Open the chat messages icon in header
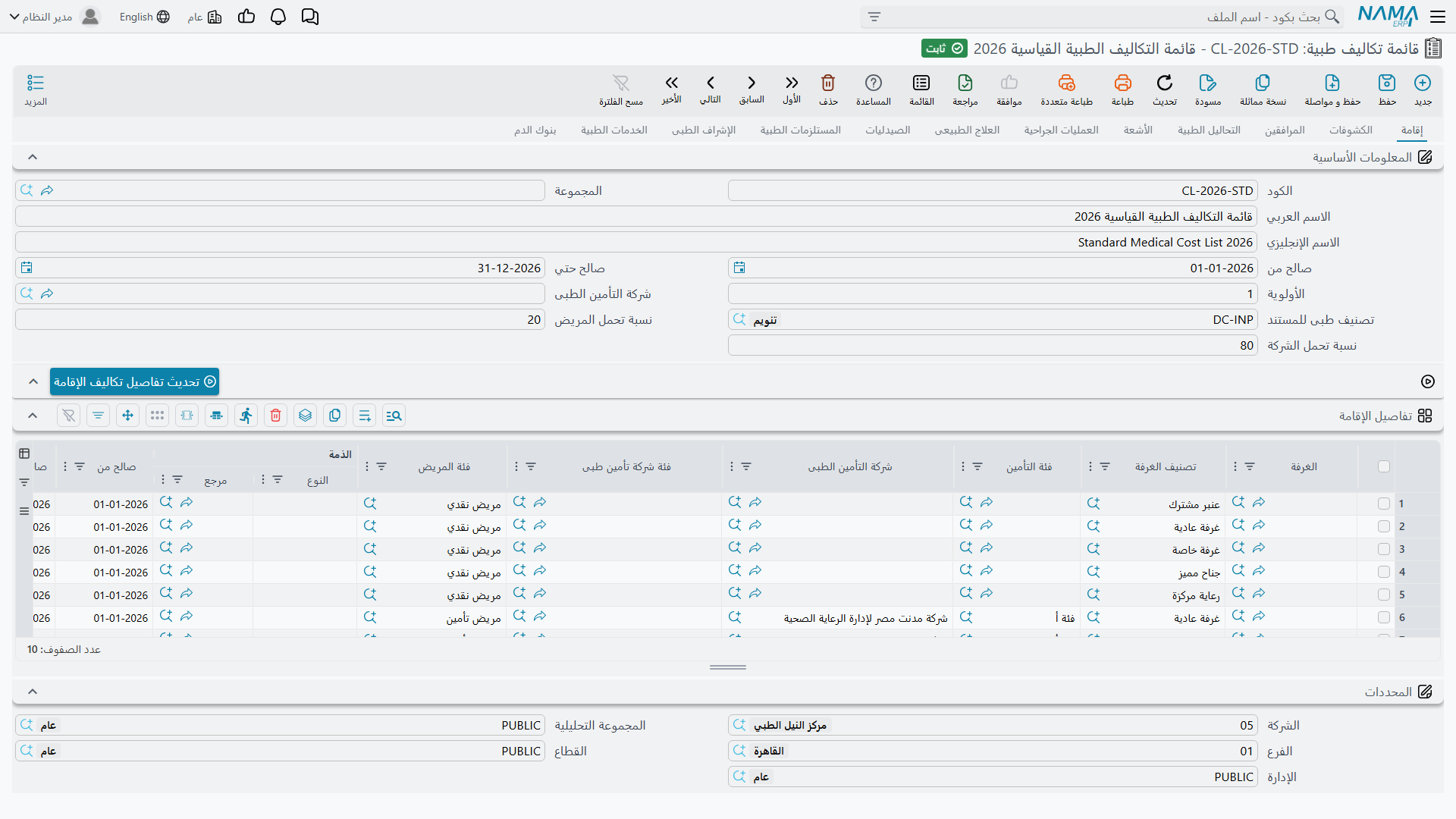This screenshot has width=1456, height=819. [x=310, y=17]
